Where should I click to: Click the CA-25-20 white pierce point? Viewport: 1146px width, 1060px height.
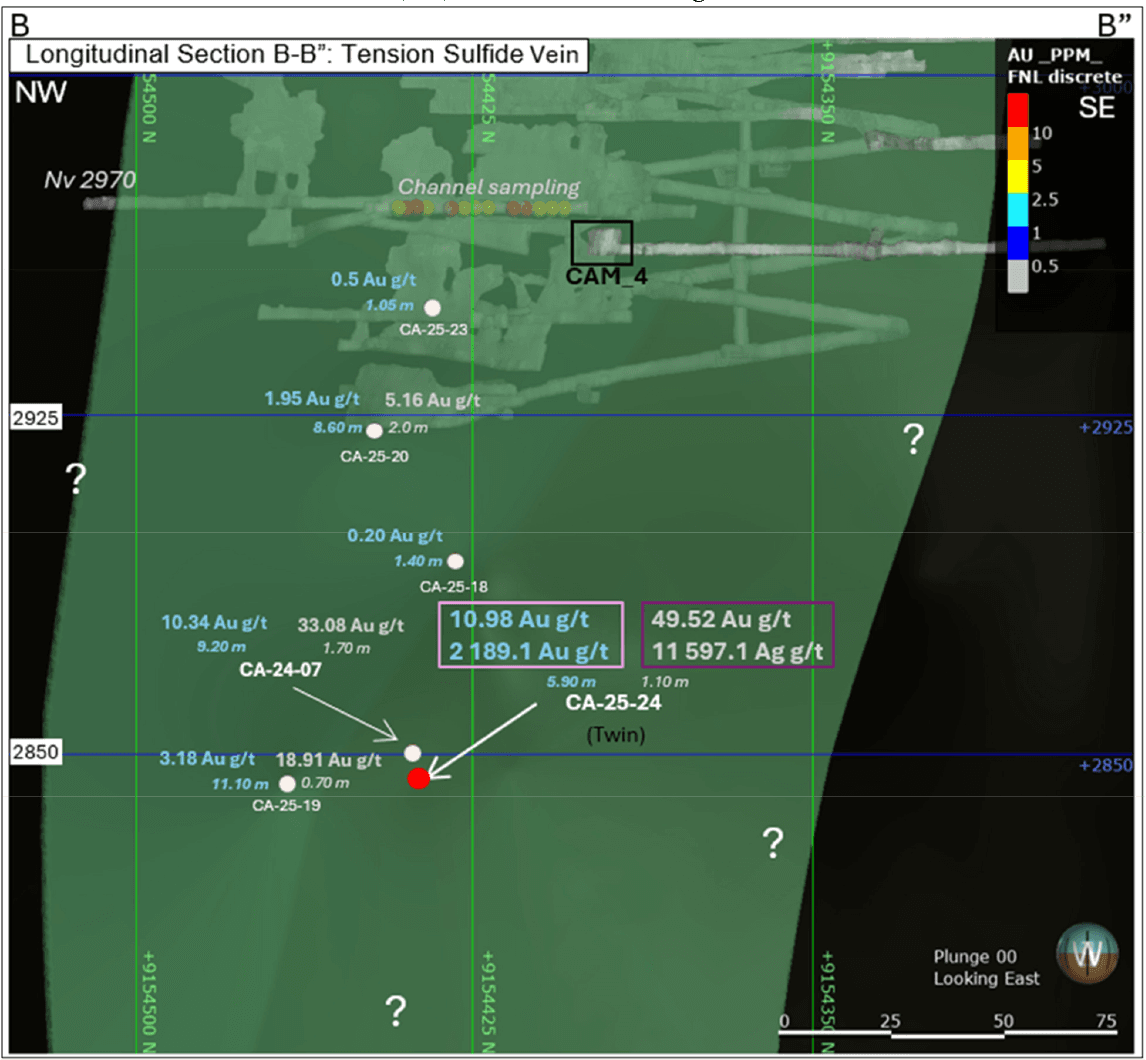tap(374, 431)
